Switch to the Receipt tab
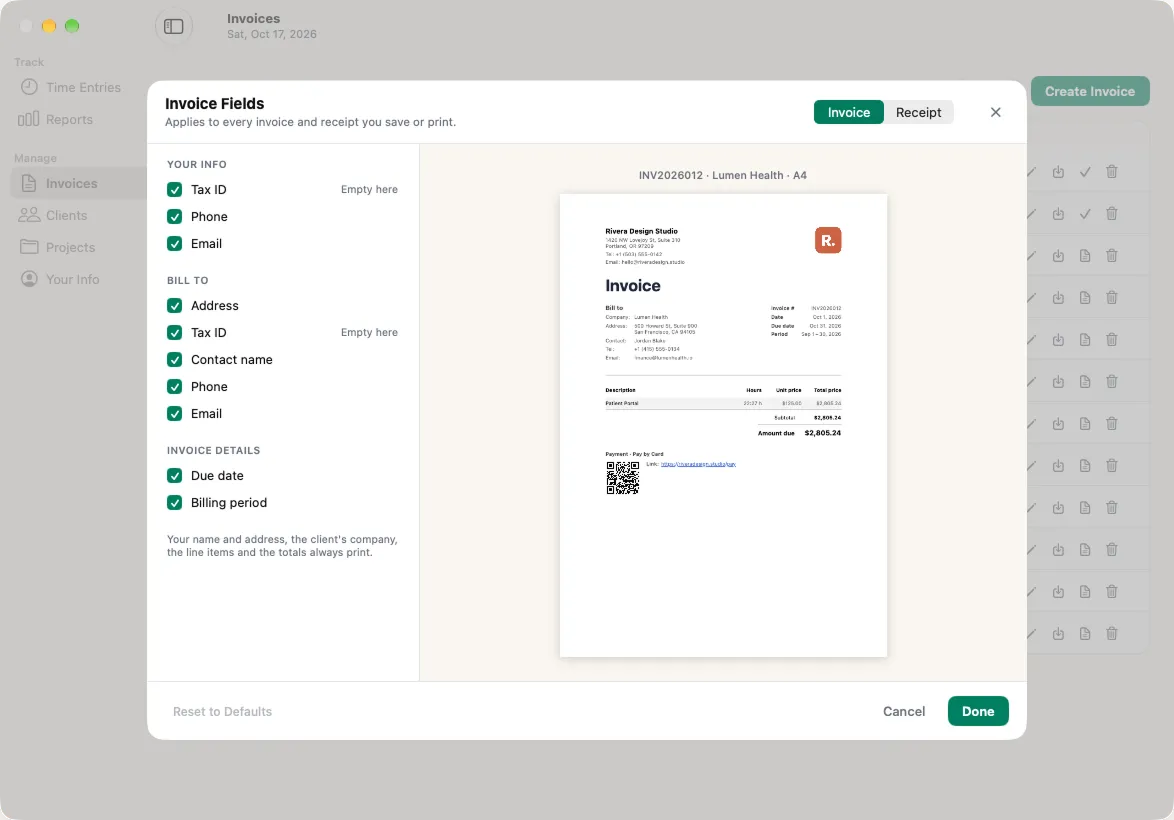This screenshot has width=1174, height=820. pos(918,112)
